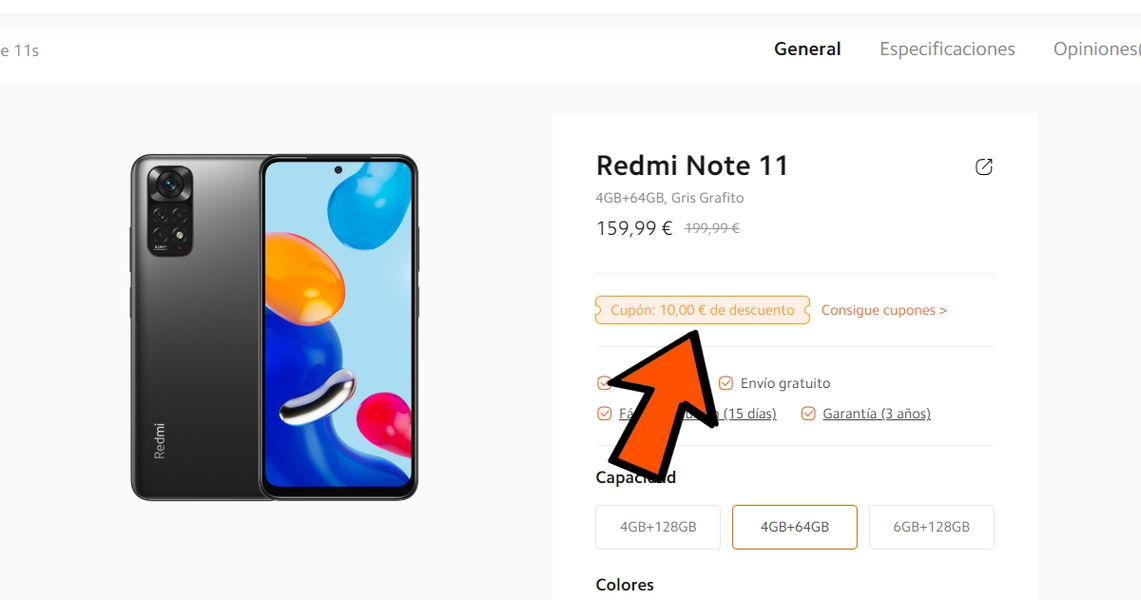Go to the Opiniones tab
The height and width of the screenshot is (600, 1141).
(x=1096, y=49)
